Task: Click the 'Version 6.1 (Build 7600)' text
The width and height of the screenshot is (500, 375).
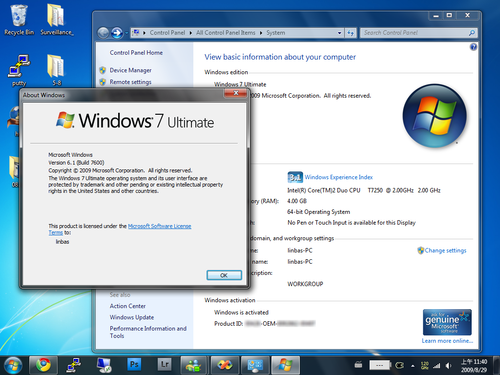Action: point(76,163)
